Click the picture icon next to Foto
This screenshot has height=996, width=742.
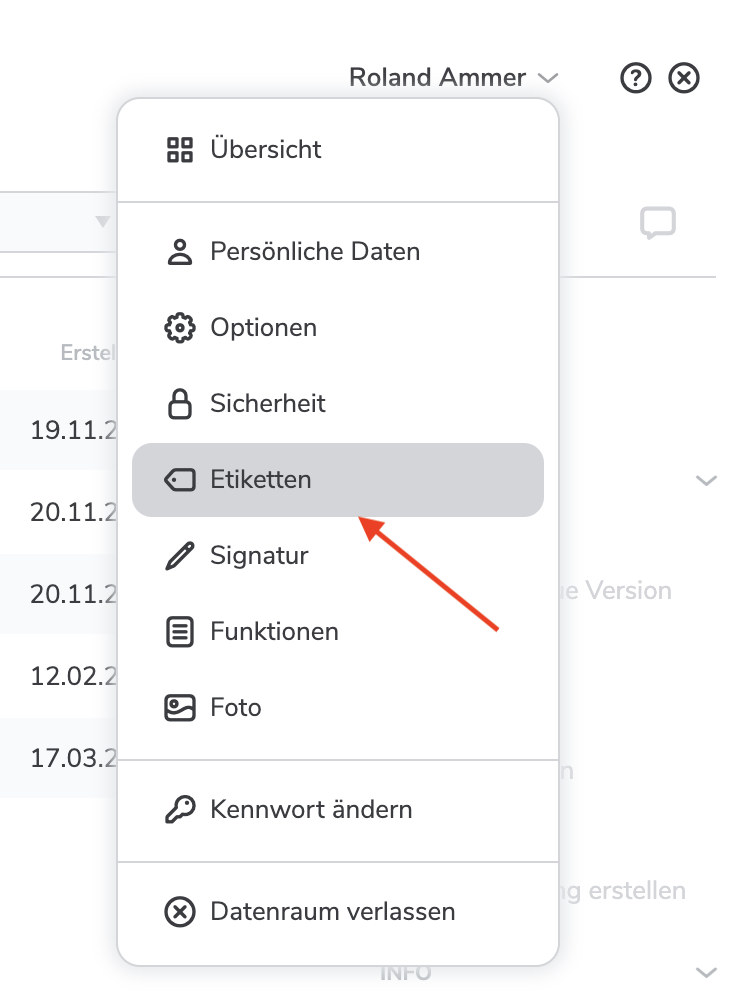pos(179,708)
